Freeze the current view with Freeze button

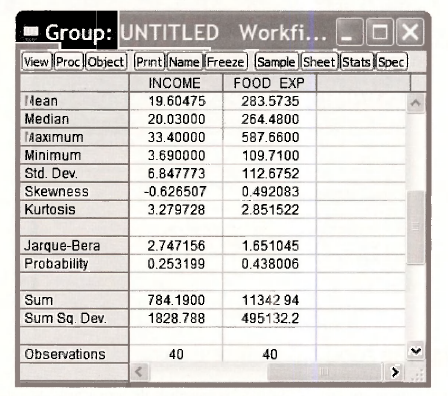[x=226, y=62]
